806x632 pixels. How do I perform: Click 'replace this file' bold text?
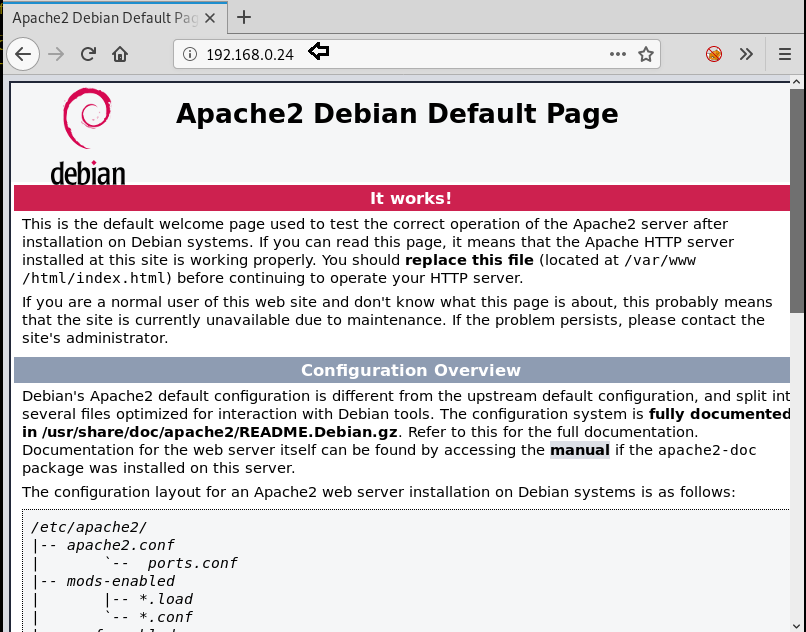click(469, 260)
